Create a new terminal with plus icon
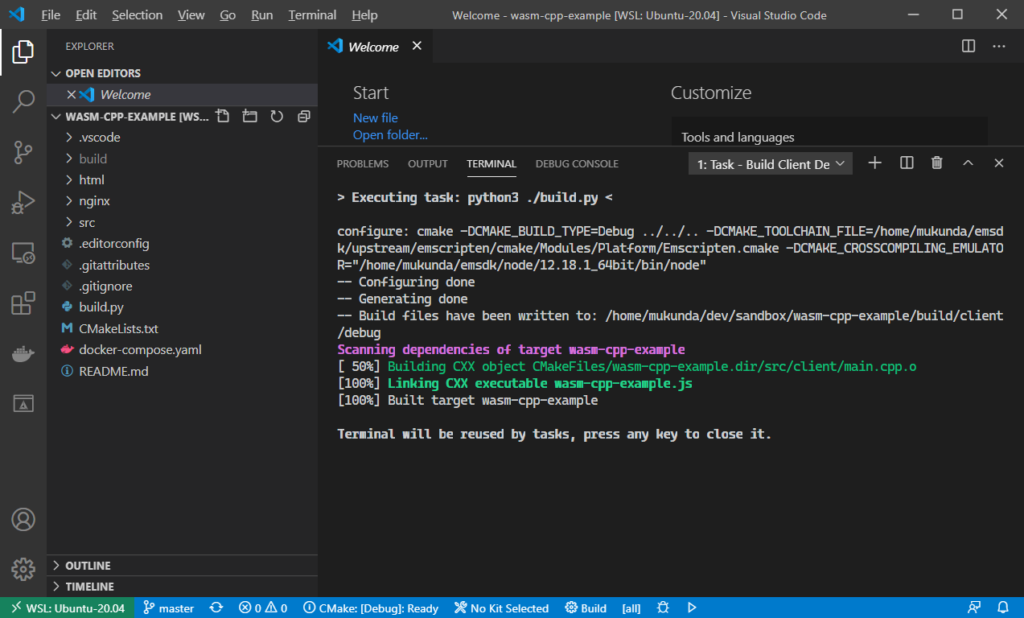The height and width of the screenshot is (618, 1024). click(874, 163)
